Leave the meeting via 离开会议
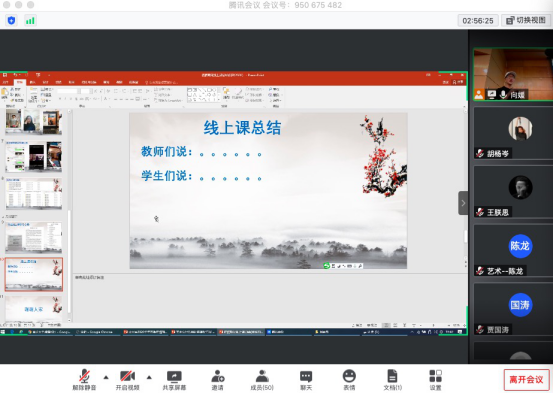553x393 pixels. pyautogui.click(x=526, y=380)
